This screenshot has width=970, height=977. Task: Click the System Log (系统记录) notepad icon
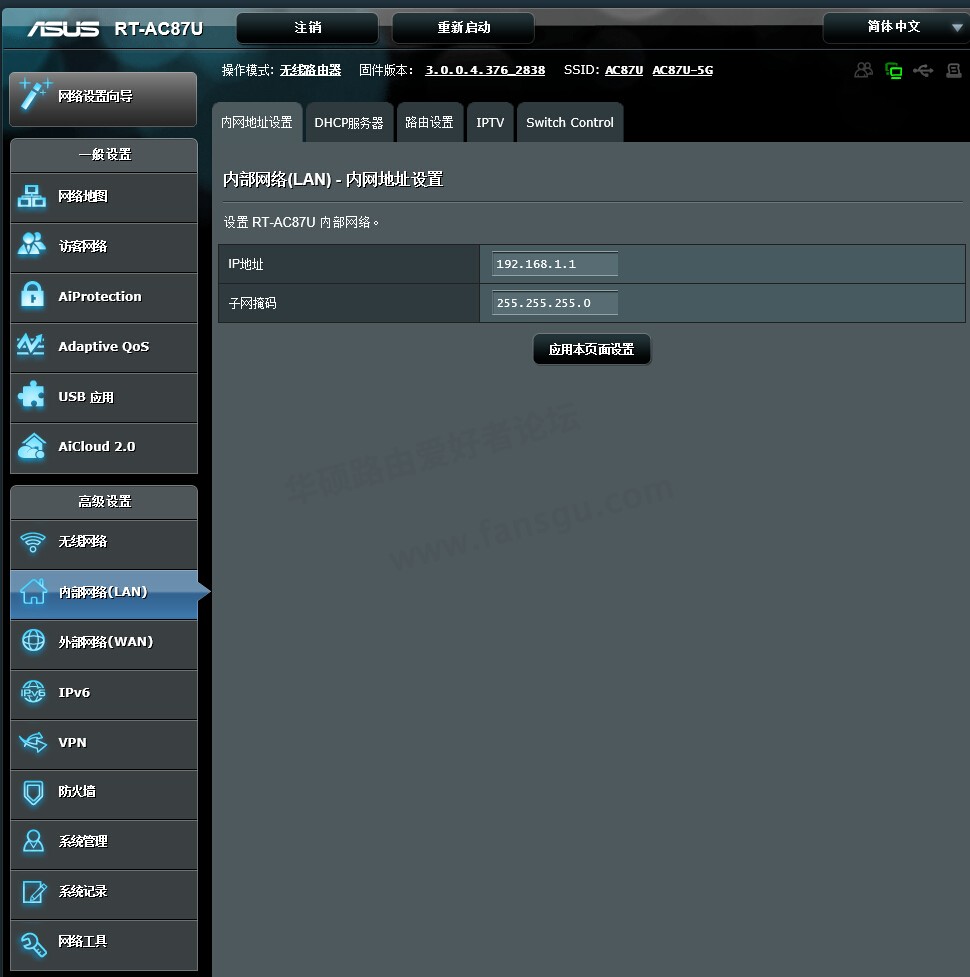coord(34,892)
